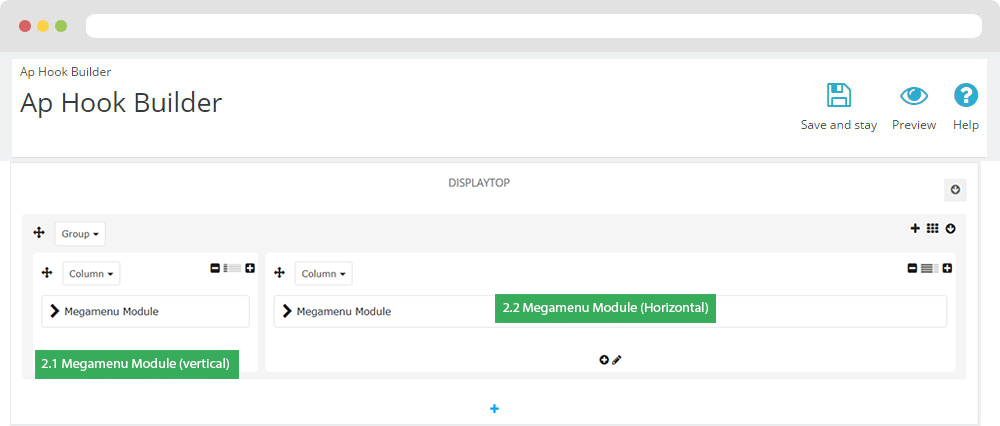Click the right column move handle
Image resolution: width=1000 pixels, height=426 pixels.
click(279, 273)
